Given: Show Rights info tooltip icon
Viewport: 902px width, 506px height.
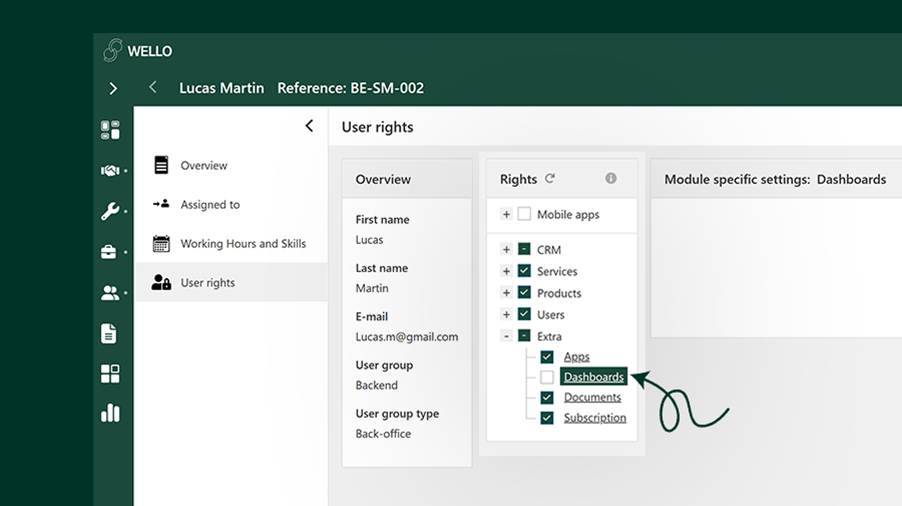Looking at the screenshot, I should (x=611, y=178).
